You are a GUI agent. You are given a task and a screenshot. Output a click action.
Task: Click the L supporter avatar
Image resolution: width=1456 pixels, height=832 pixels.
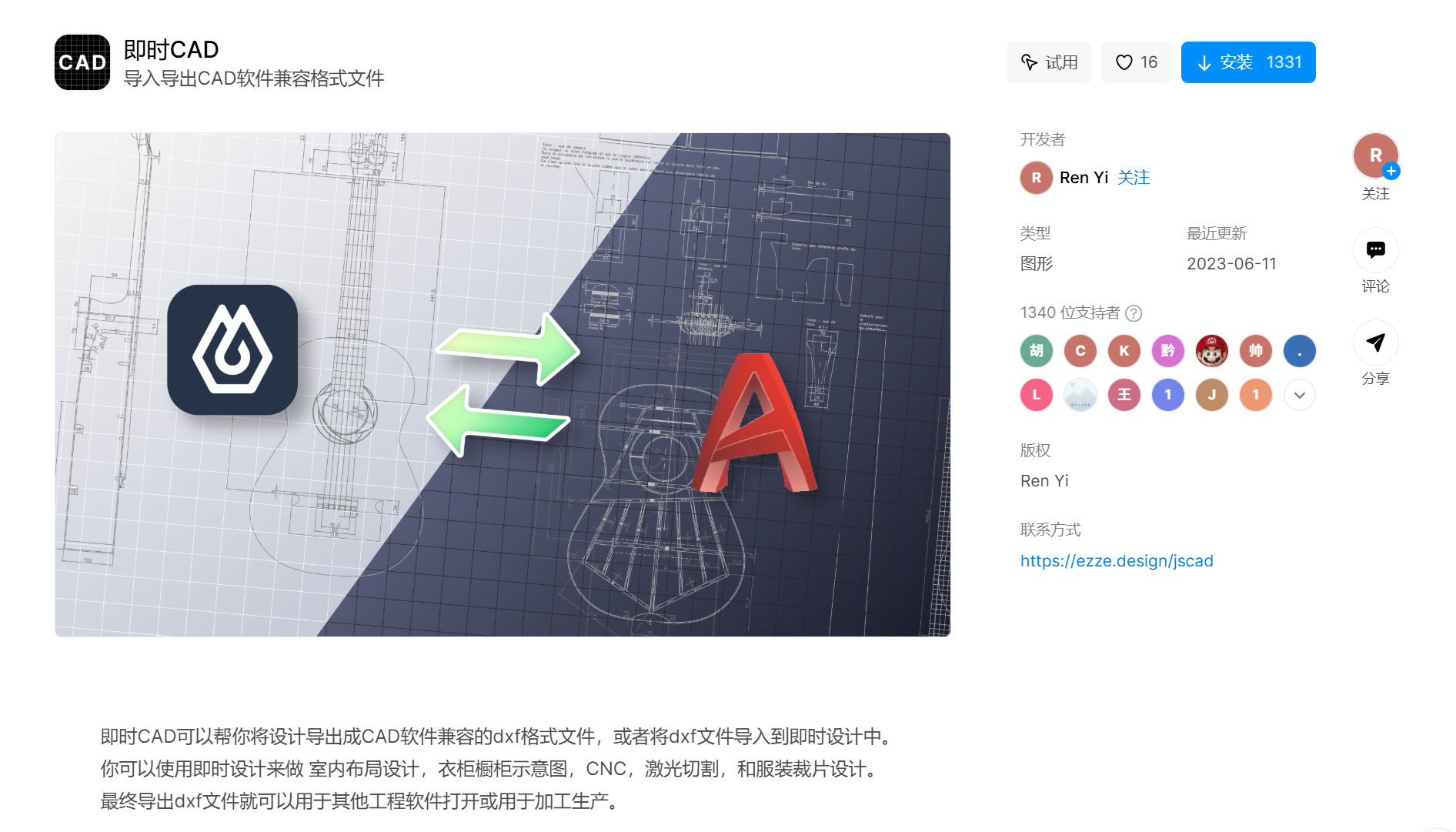pos(1036,395)
